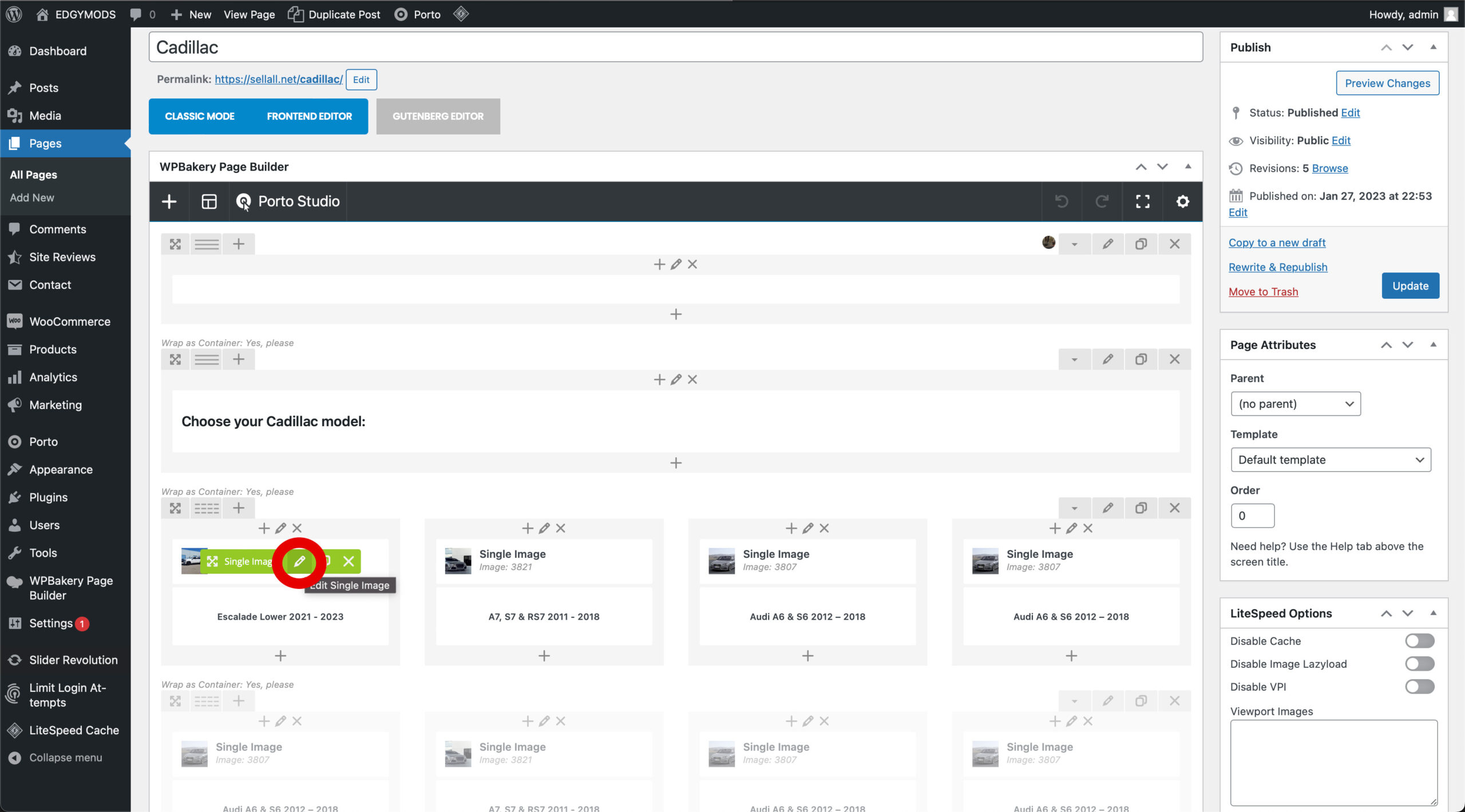1465x812 pixels.
Task: Click the move icon of the first row
Action: 175,244
